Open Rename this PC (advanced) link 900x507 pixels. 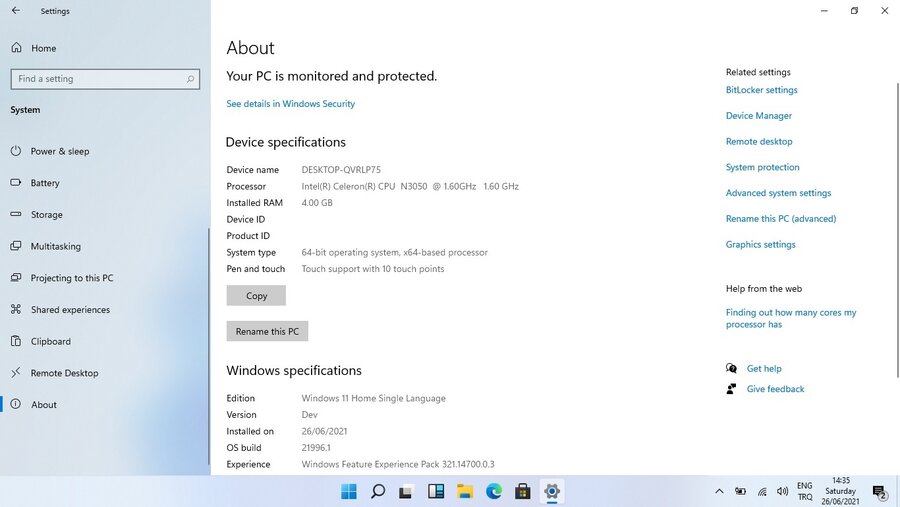[x=781, y=219]
